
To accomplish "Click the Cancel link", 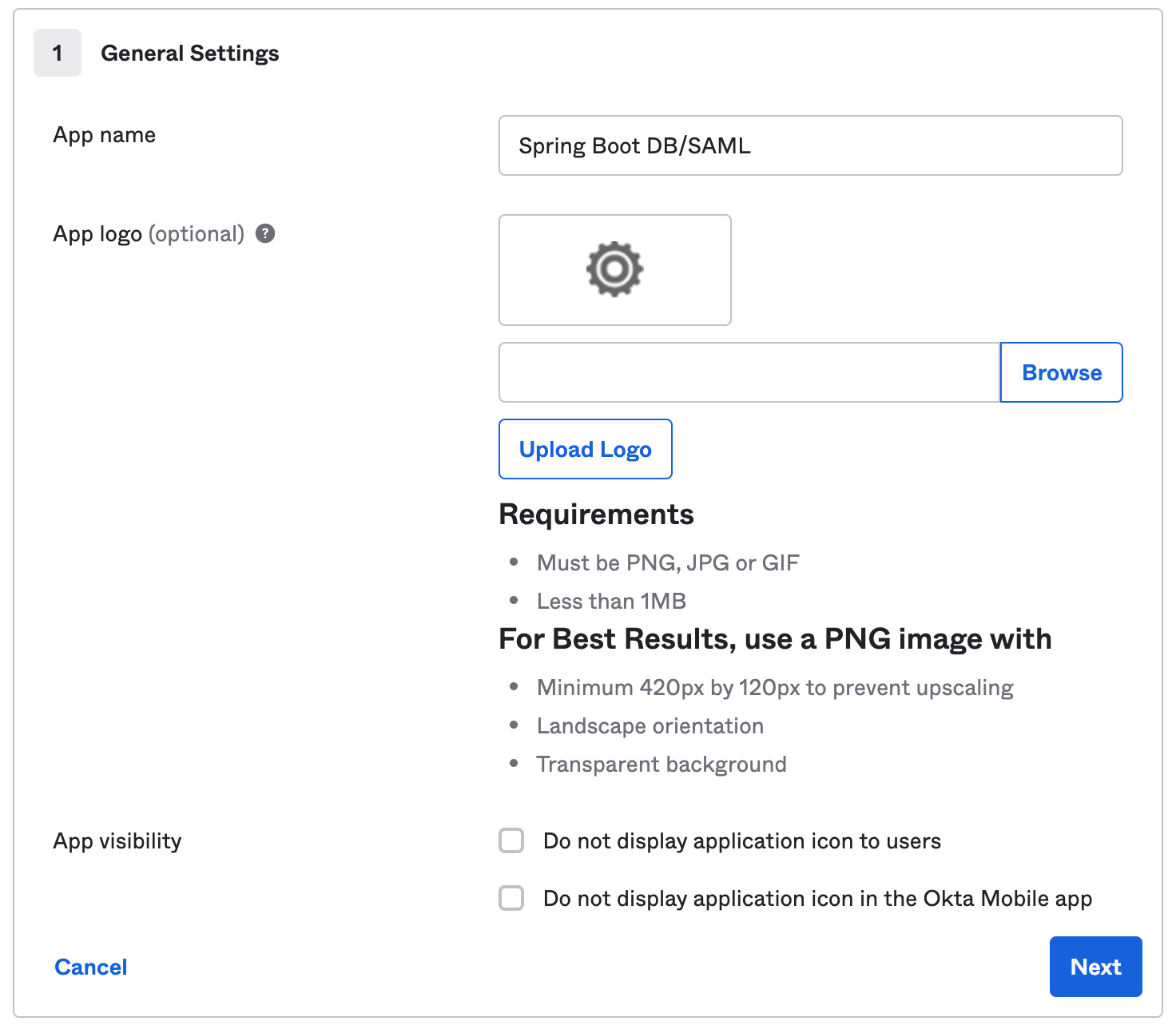I will tap(91, 967).
